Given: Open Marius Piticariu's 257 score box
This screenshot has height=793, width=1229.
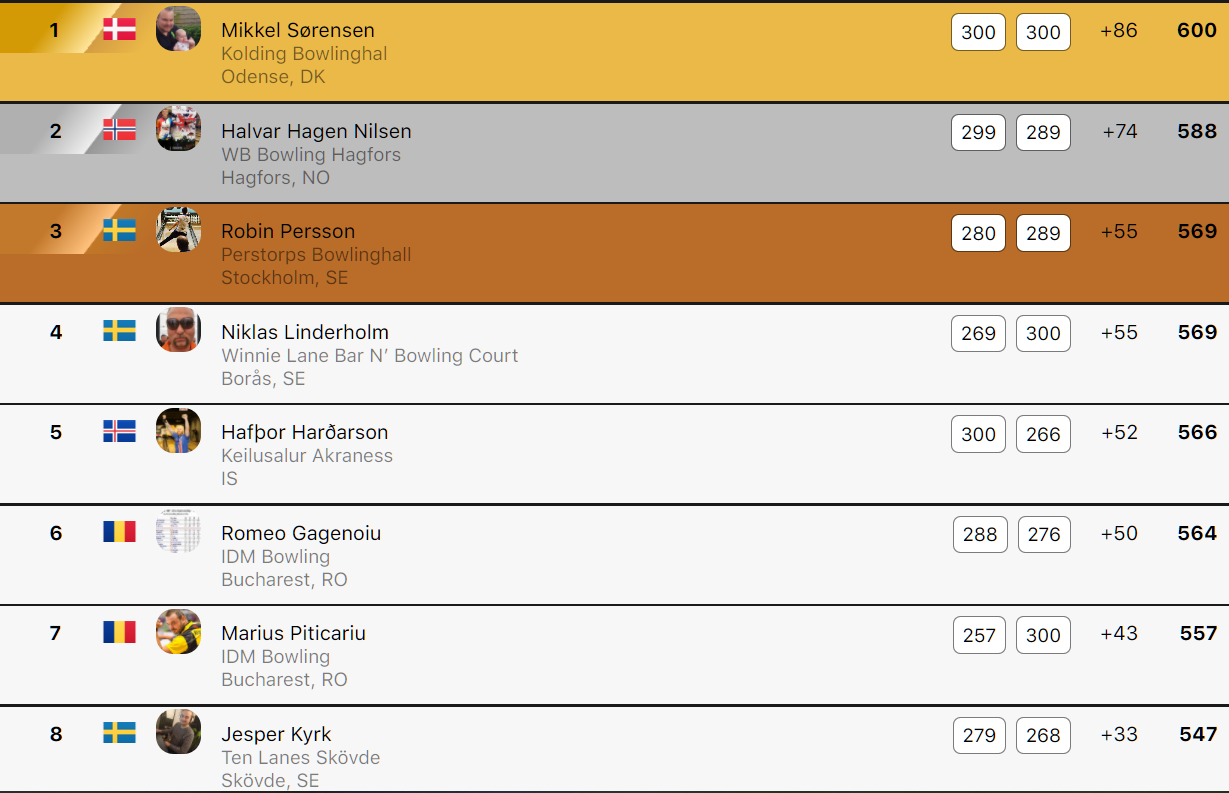Looking at the screenshot, I should click(979, 635).
